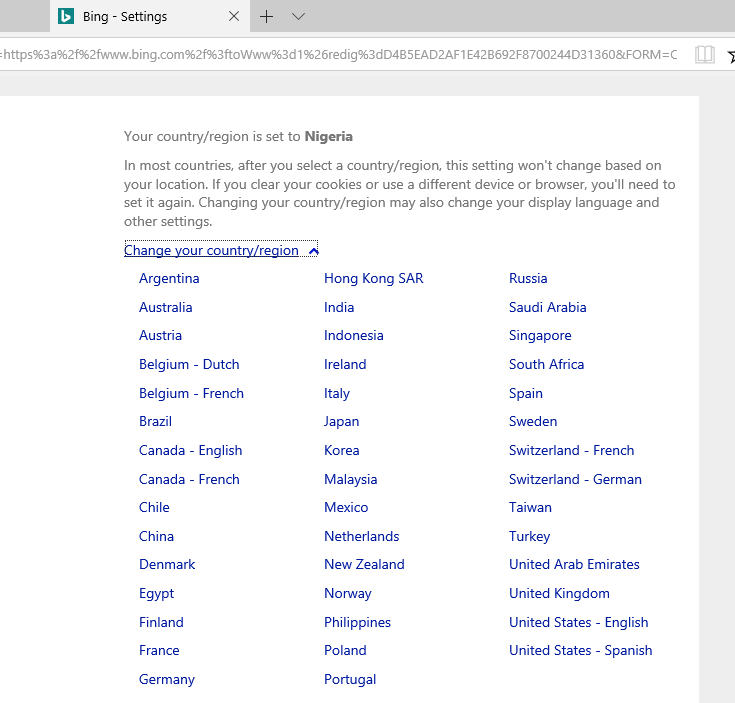
Task: Choose Malaysia
Action: (x=351, y=480)
